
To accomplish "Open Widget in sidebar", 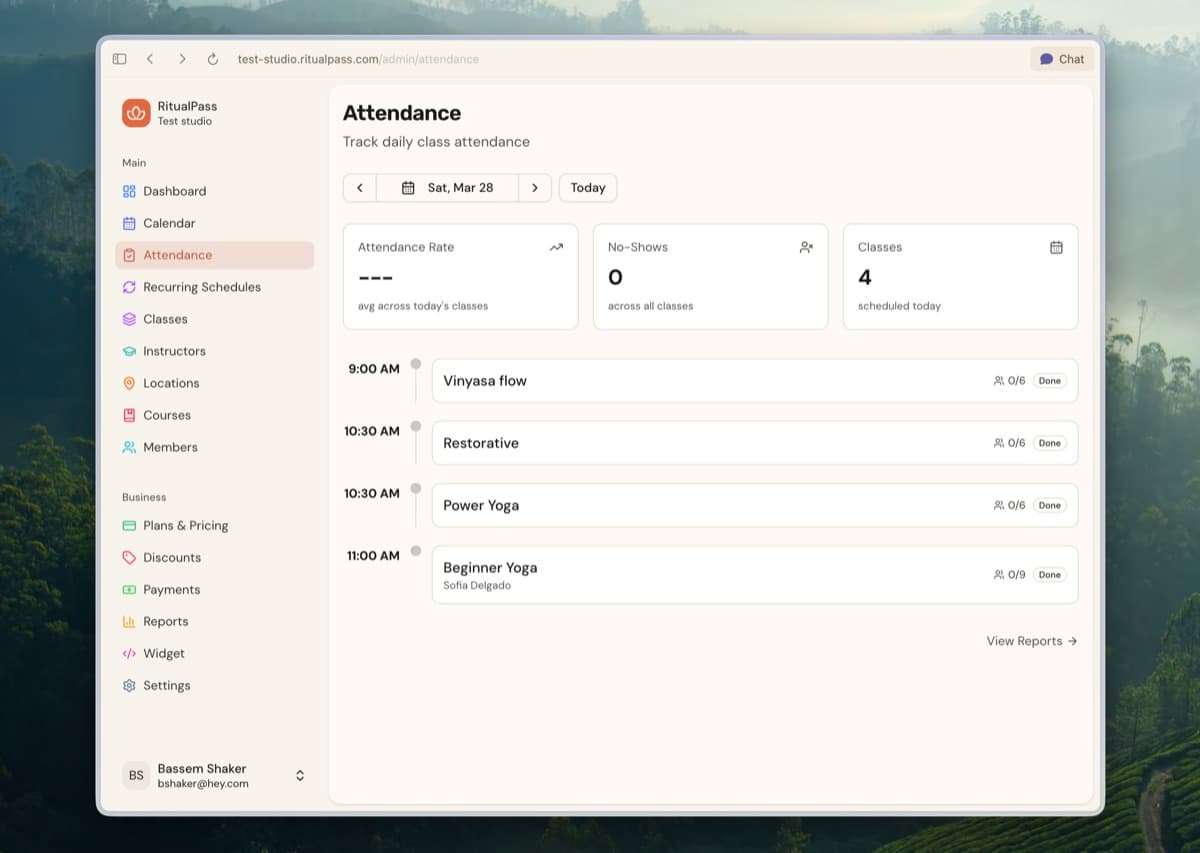I will 215,653.
